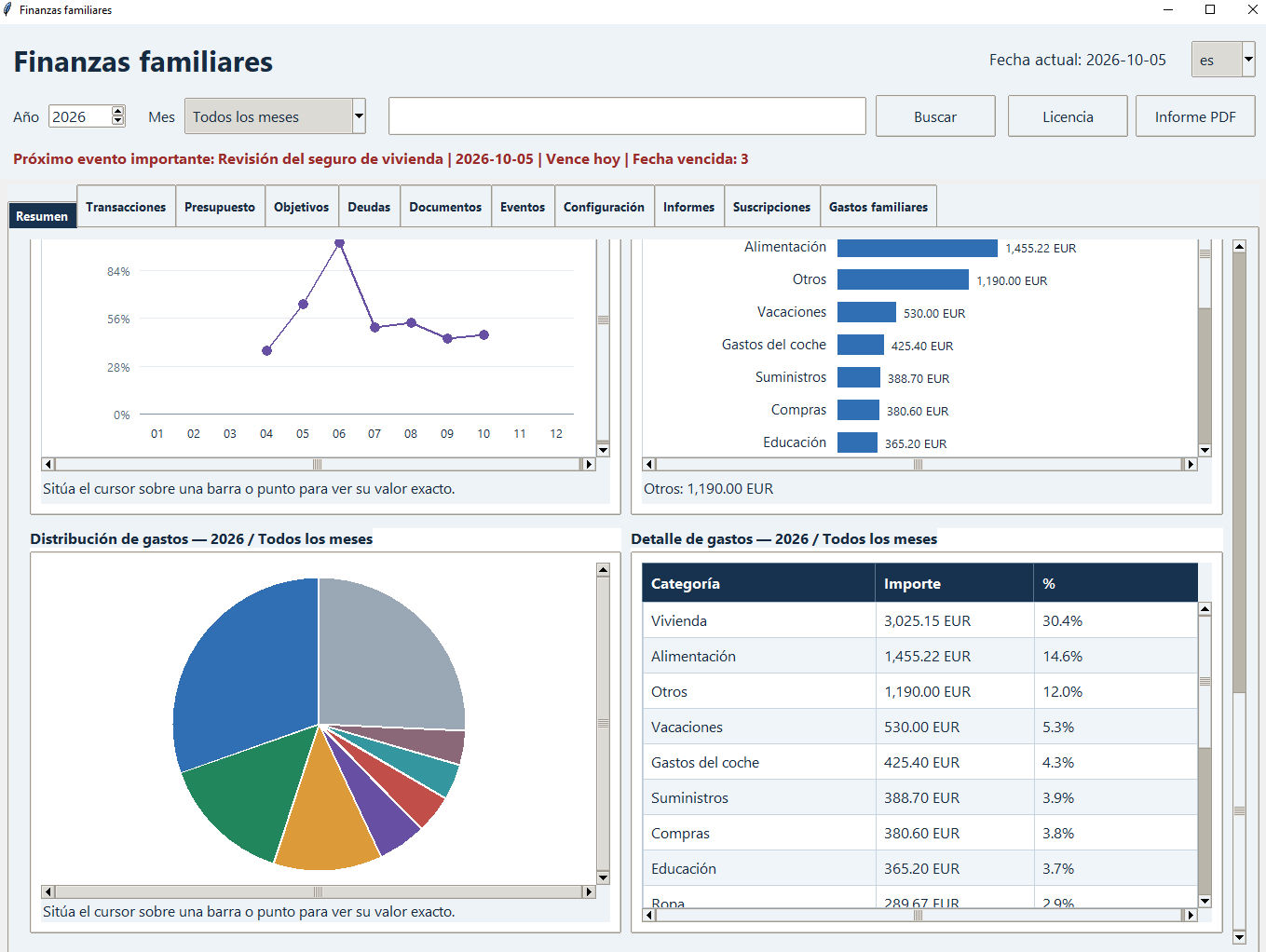Open the Documentos tab
Viewport: 1266px width, 952px height.
coord(445,207)
